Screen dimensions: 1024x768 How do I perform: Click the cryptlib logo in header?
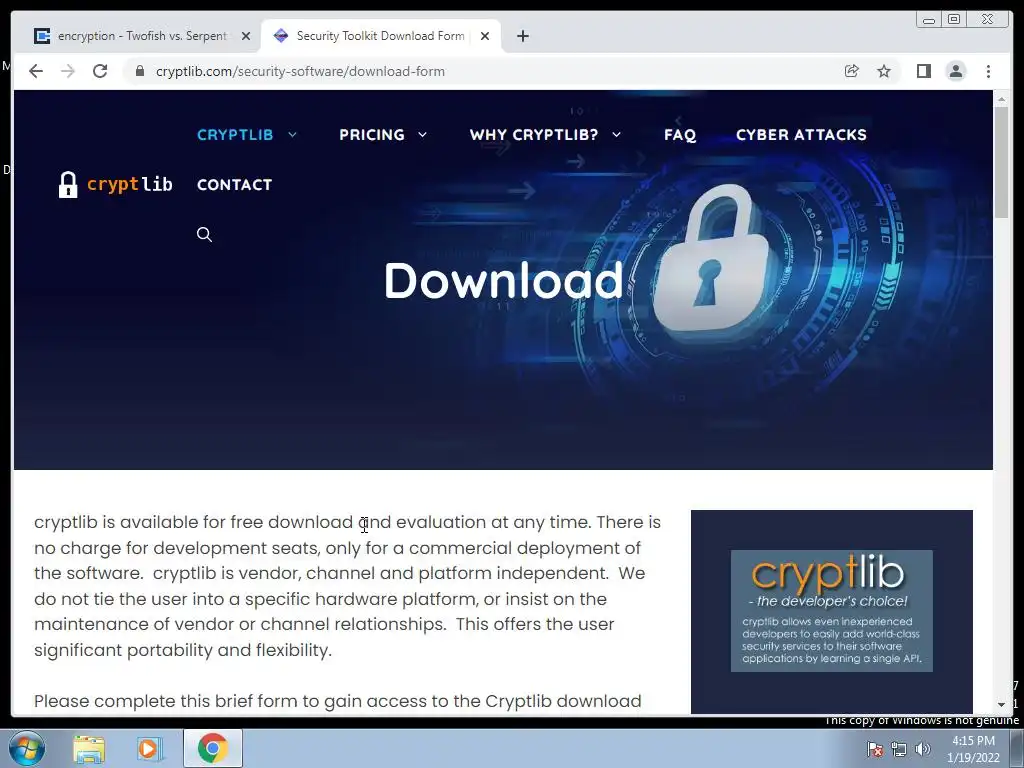[116, 185]
